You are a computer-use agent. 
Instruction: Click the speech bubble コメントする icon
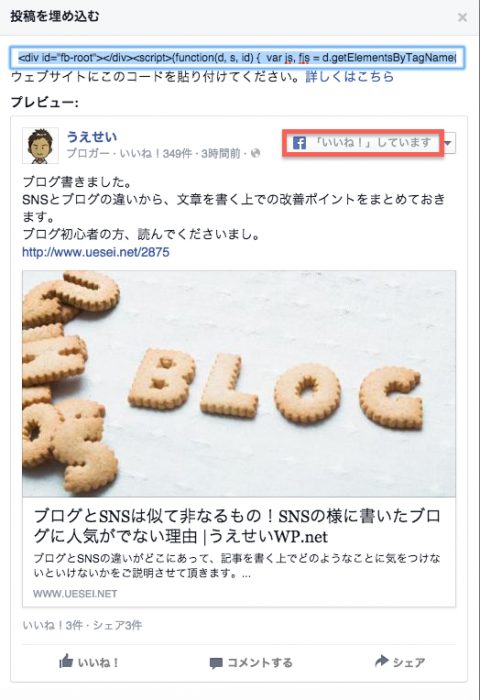coord(216,663)
